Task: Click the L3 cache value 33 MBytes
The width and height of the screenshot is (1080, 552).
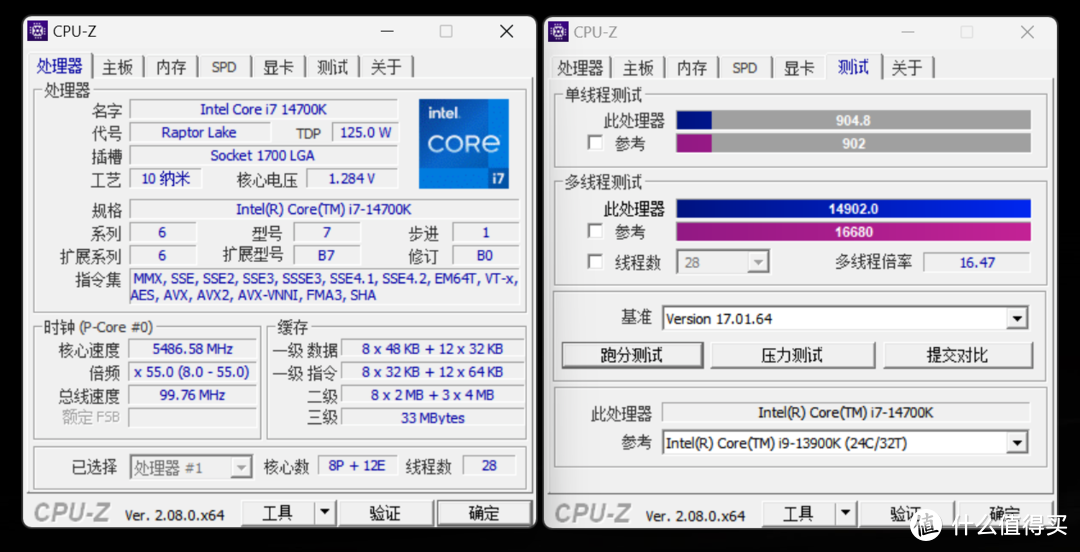Action: (433, 418)
